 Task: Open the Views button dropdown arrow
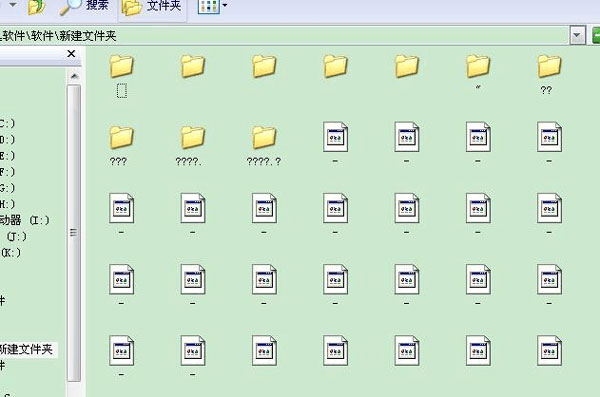point(225,5)
